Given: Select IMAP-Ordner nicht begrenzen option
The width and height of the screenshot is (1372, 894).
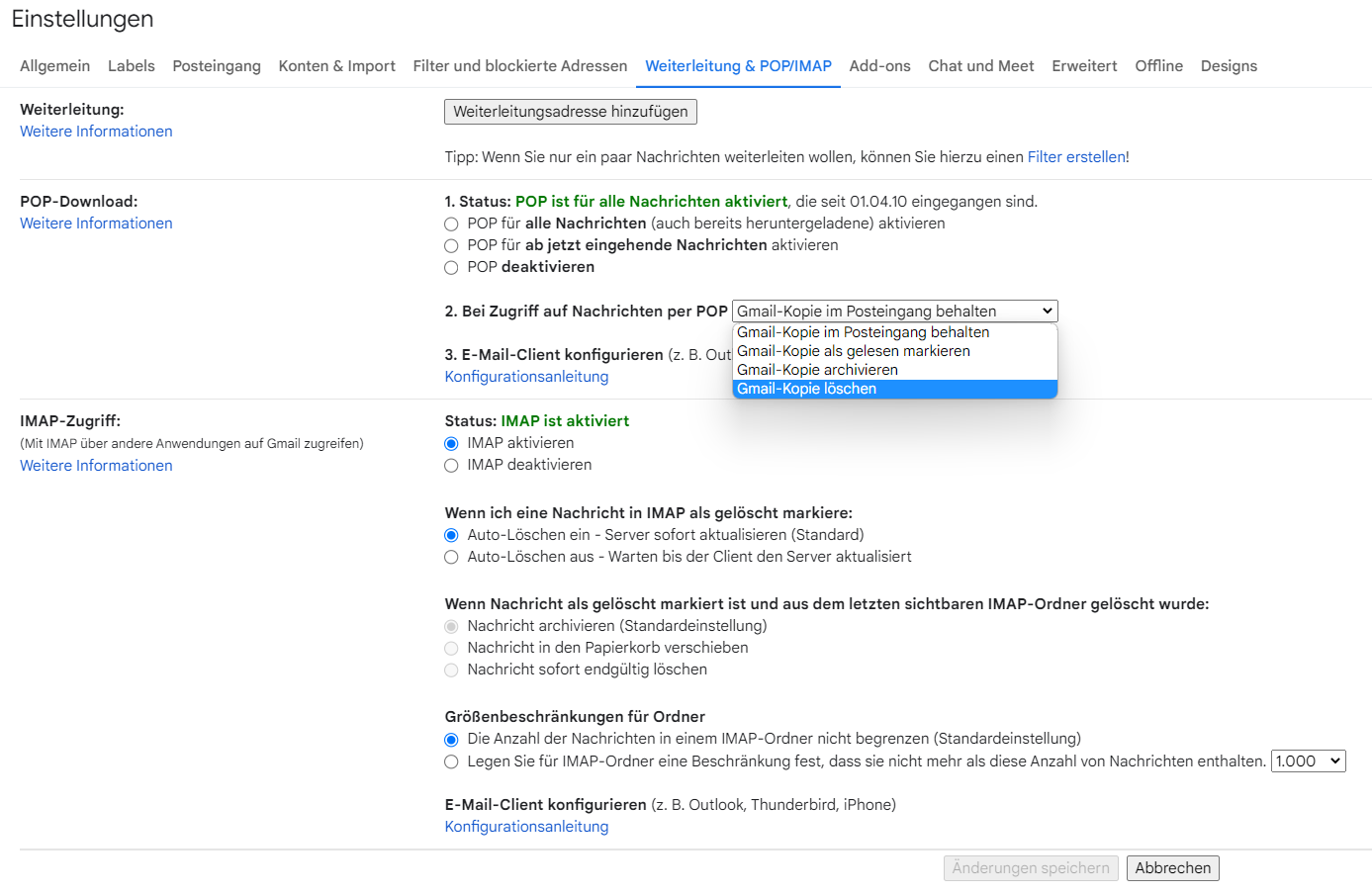Looking at the screenshot, I should (451, 740).
